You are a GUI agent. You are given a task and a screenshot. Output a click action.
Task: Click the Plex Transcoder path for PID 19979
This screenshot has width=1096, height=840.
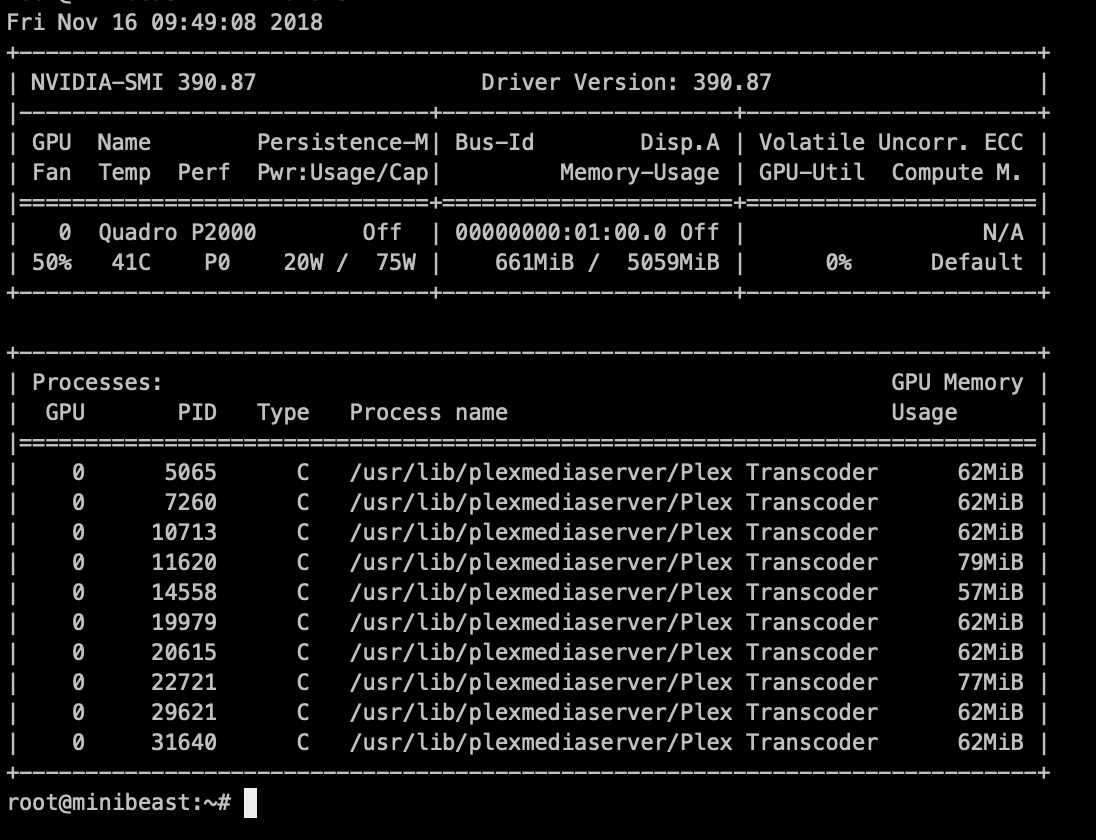(613, 622)
